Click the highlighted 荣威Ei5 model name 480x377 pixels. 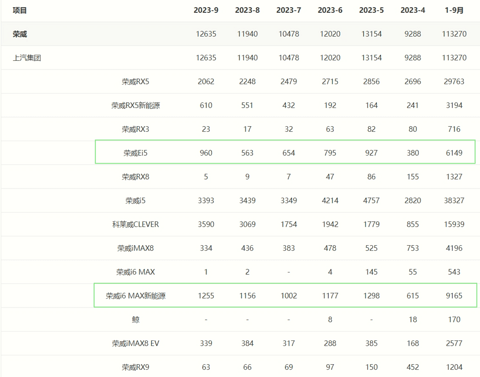click(x=135, y=153)
